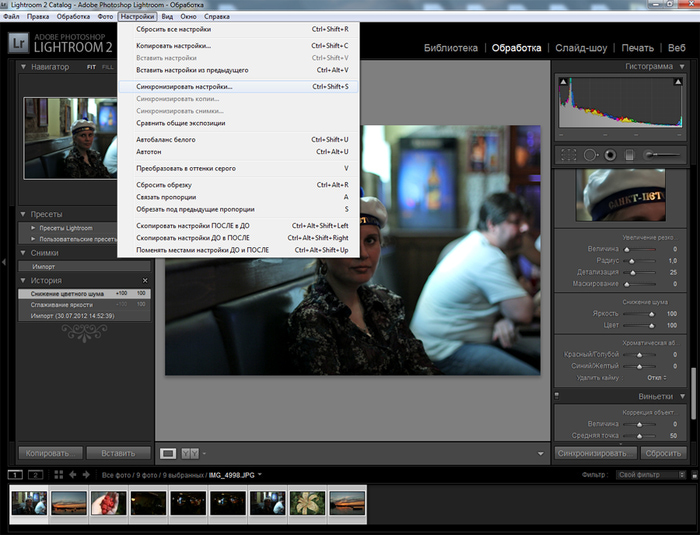The height and width of the screenshot is (535, 700).
Task: Click the Lr logo identity plate
Action: (18, 43)
